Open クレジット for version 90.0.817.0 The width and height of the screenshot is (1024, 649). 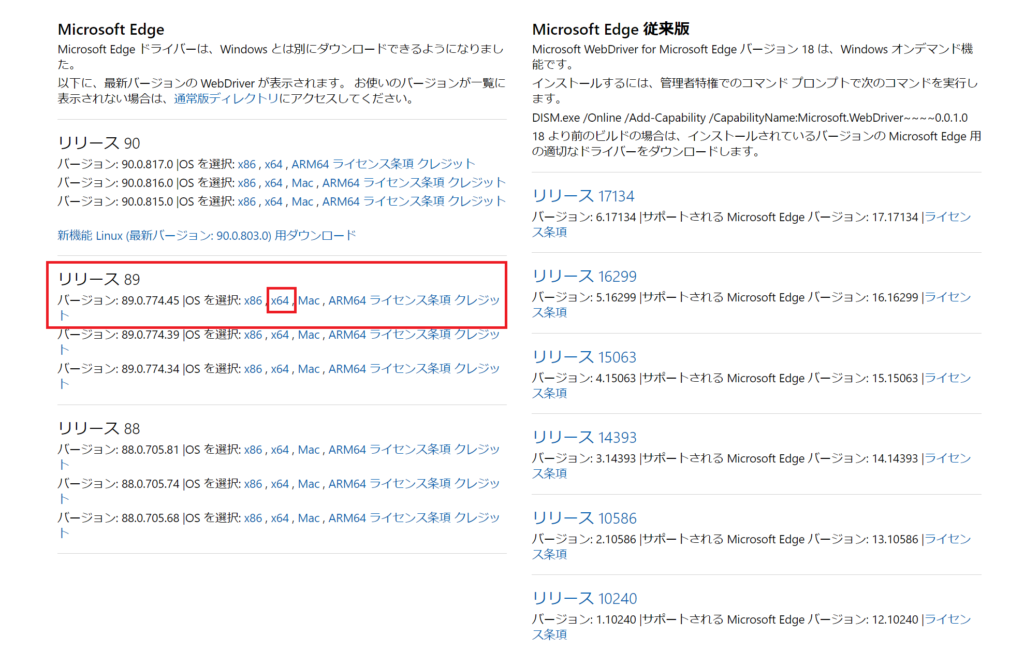(x=447, y=164)
